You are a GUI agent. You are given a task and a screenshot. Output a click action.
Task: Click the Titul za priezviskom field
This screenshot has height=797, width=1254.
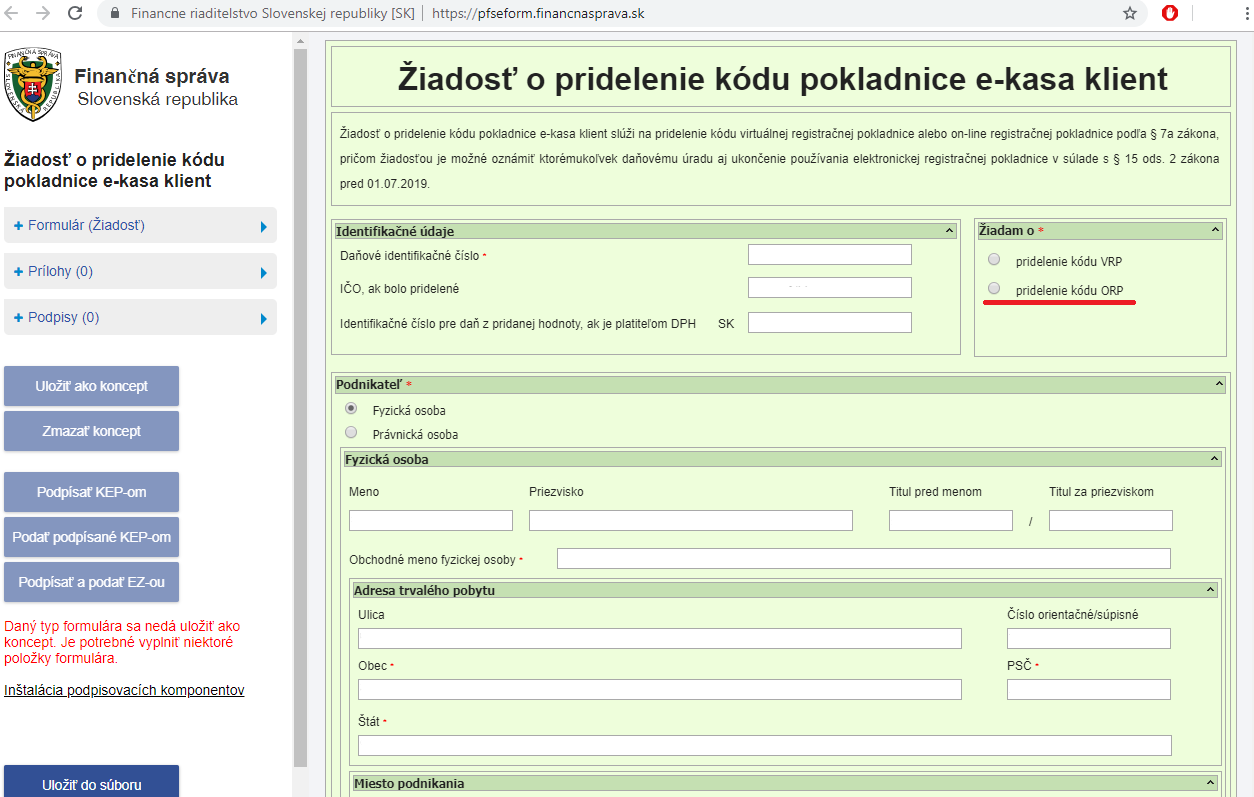click(x=1111, y=520)
